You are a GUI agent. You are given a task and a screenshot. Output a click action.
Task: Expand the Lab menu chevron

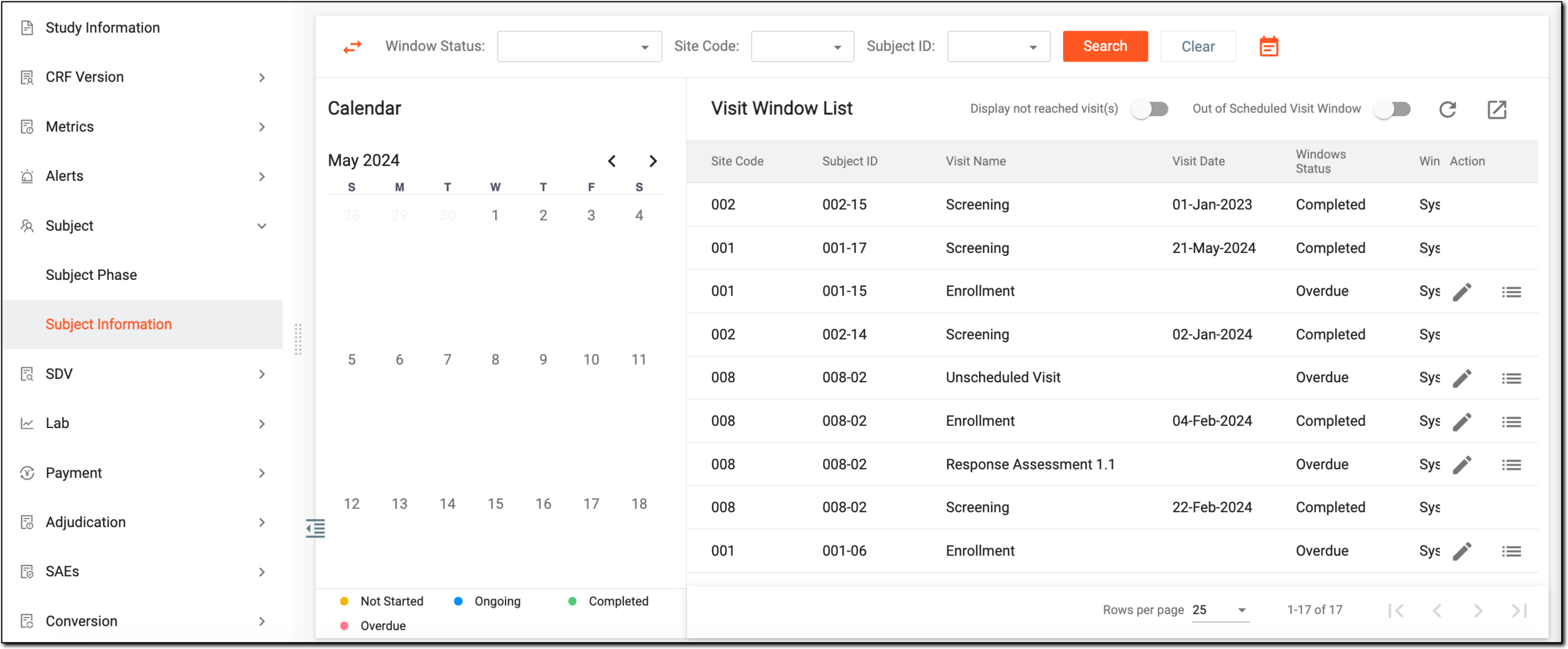(262, 424)
